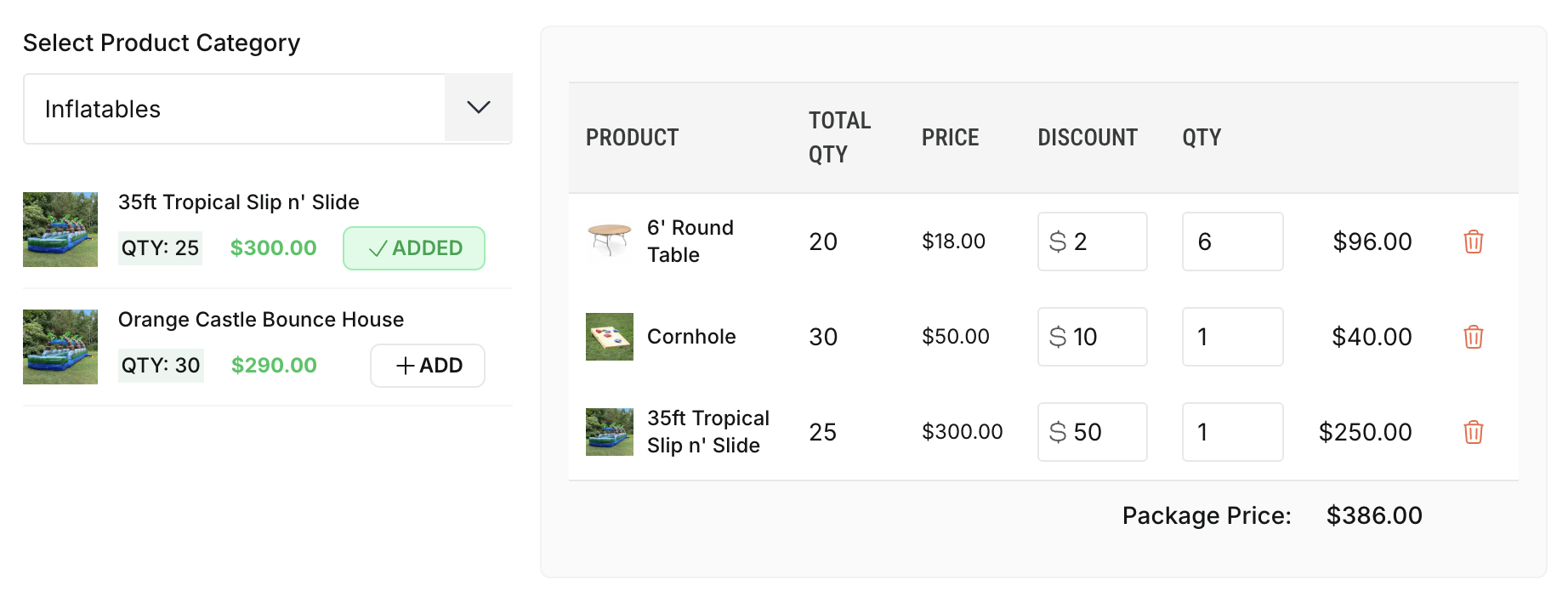This screenshot has height=597, width=1568.
Task: Click Slip n' Slide thumbnail in package table
Action: [609, 432]
